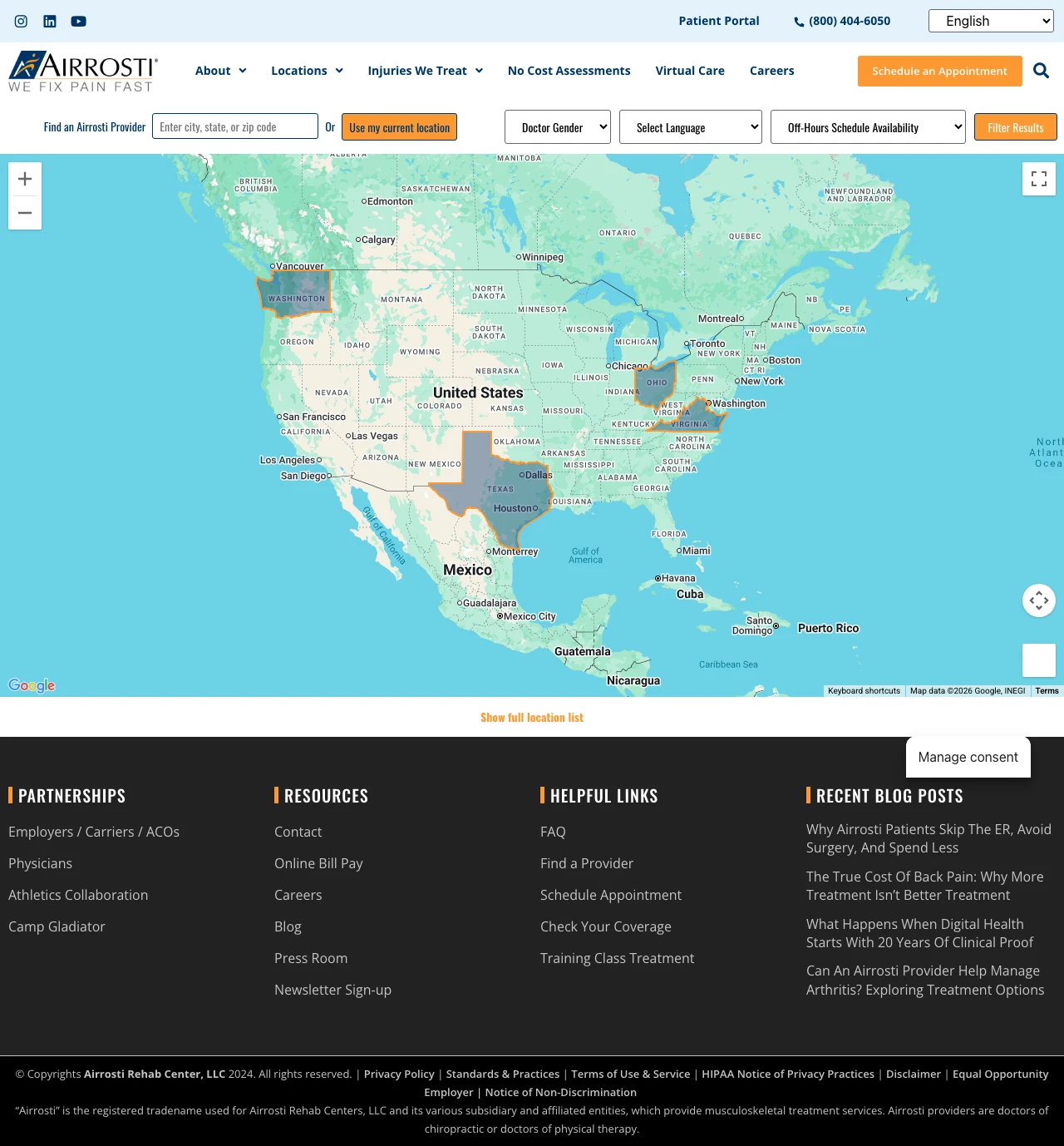Focus the city, state, or zip field
This screenshot has height=1146, width=1064.
click(x=235, y=126)
